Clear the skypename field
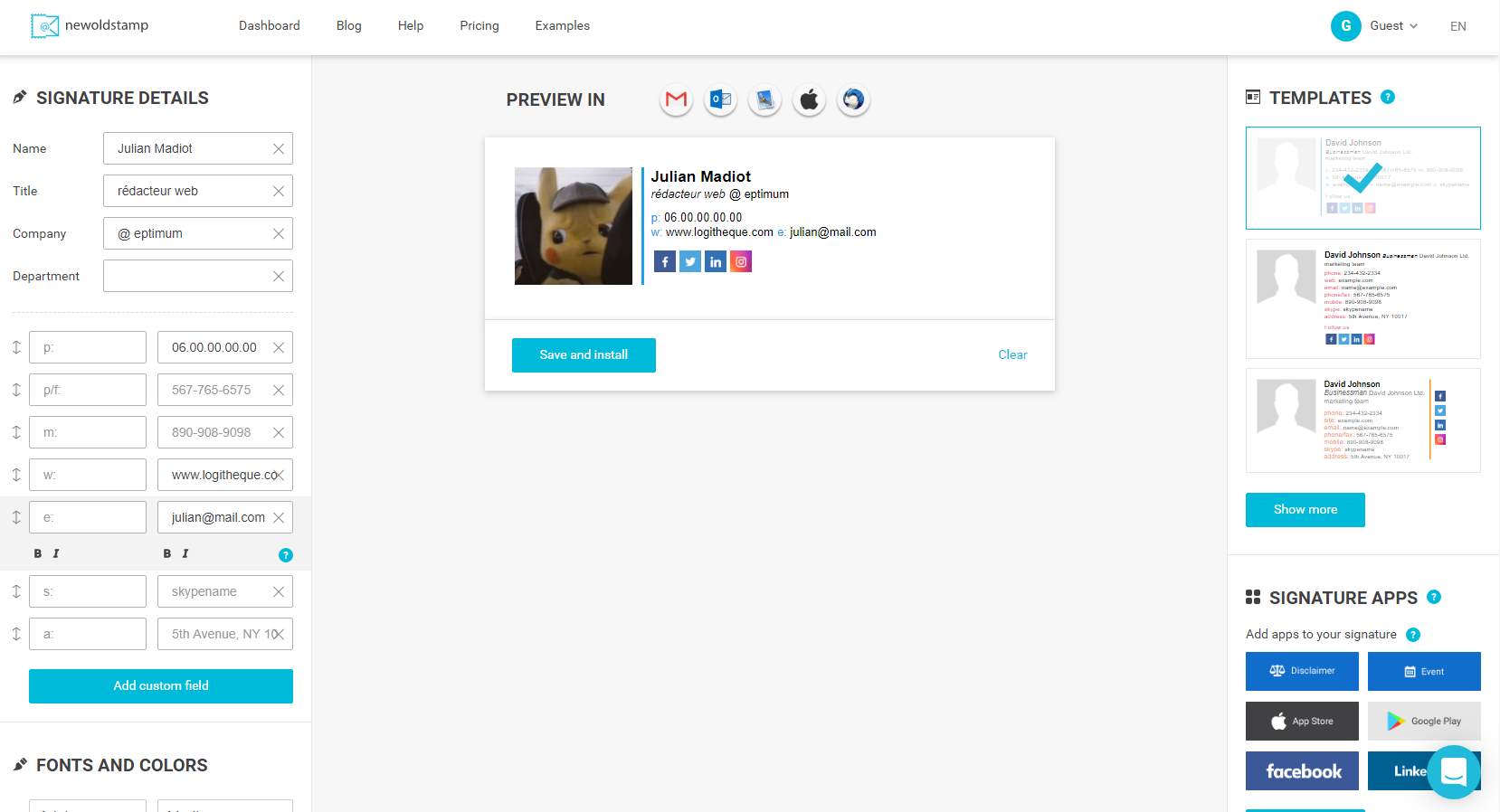The image size is (1500, 812). pos(279,591)
